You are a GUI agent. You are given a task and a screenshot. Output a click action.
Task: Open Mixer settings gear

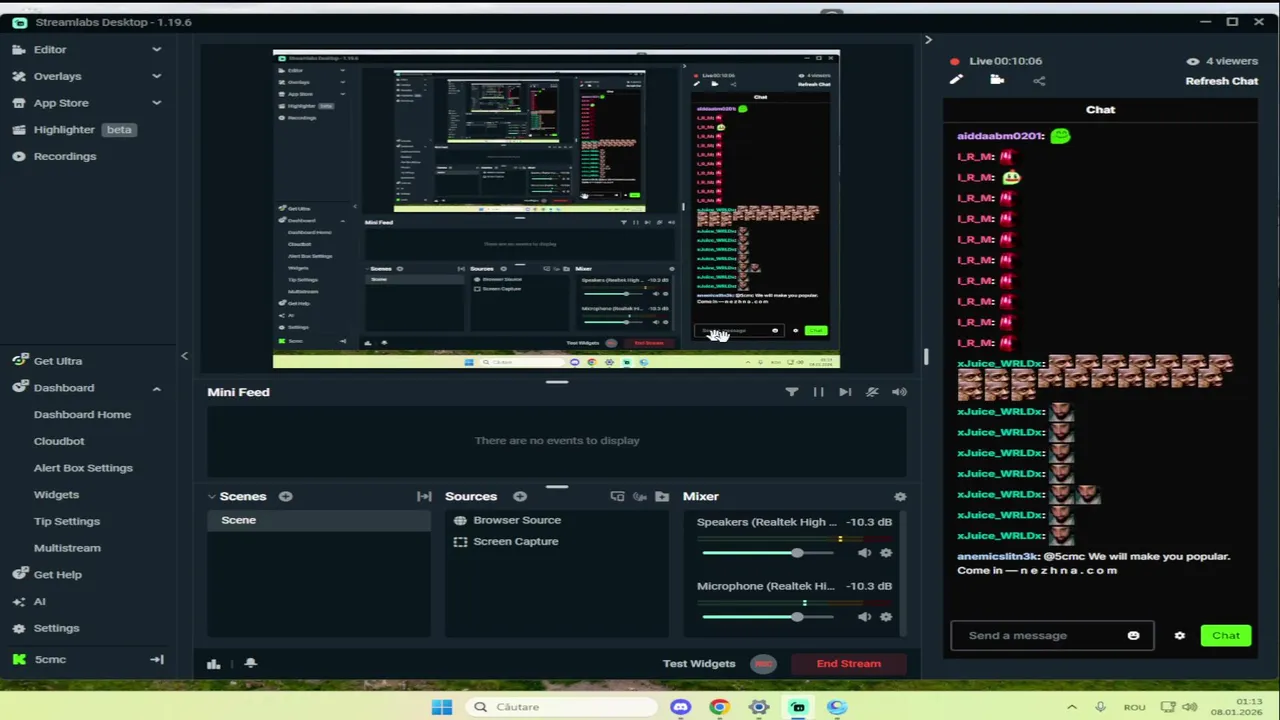coord(900,497)
